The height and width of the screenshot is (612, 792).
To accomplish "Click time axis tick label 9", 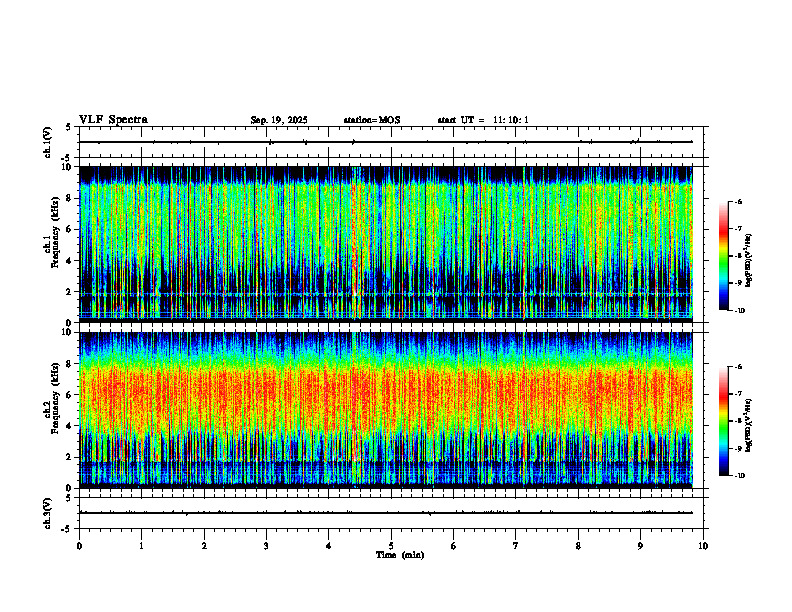I will pos(640,546).
